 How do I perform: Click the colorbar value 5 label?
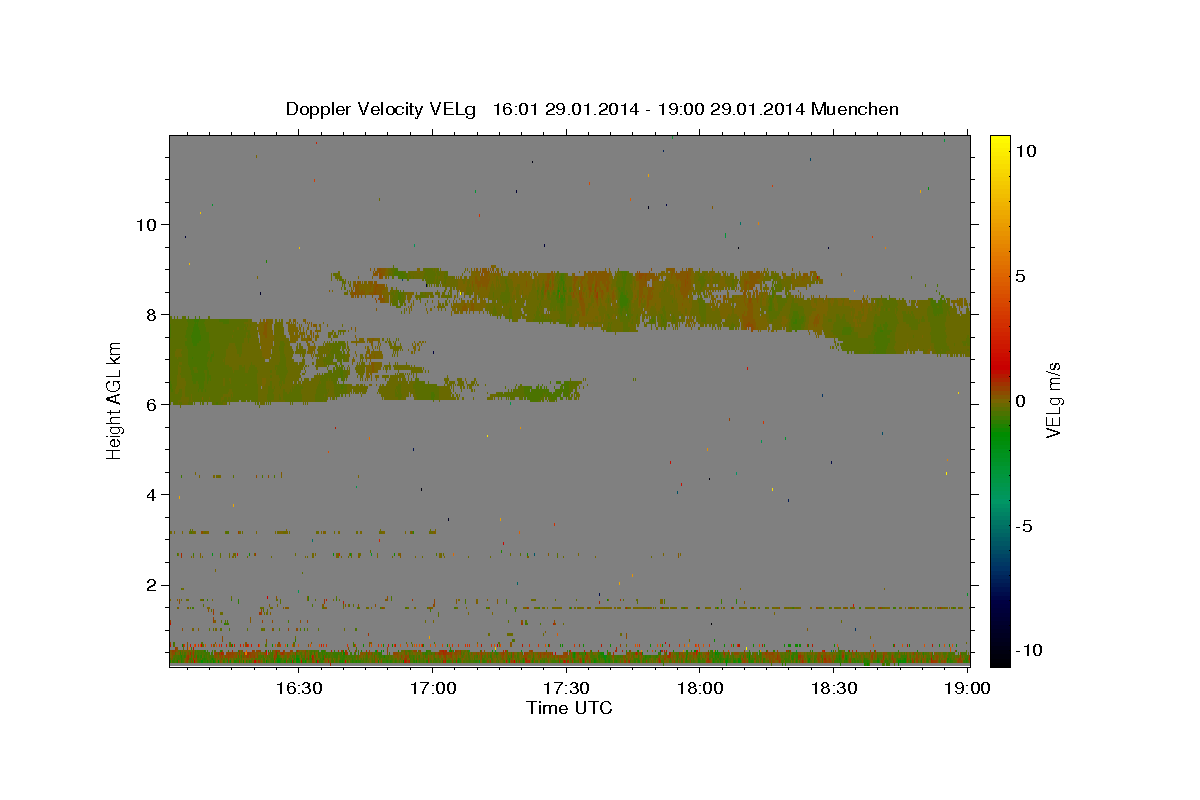1020,276
